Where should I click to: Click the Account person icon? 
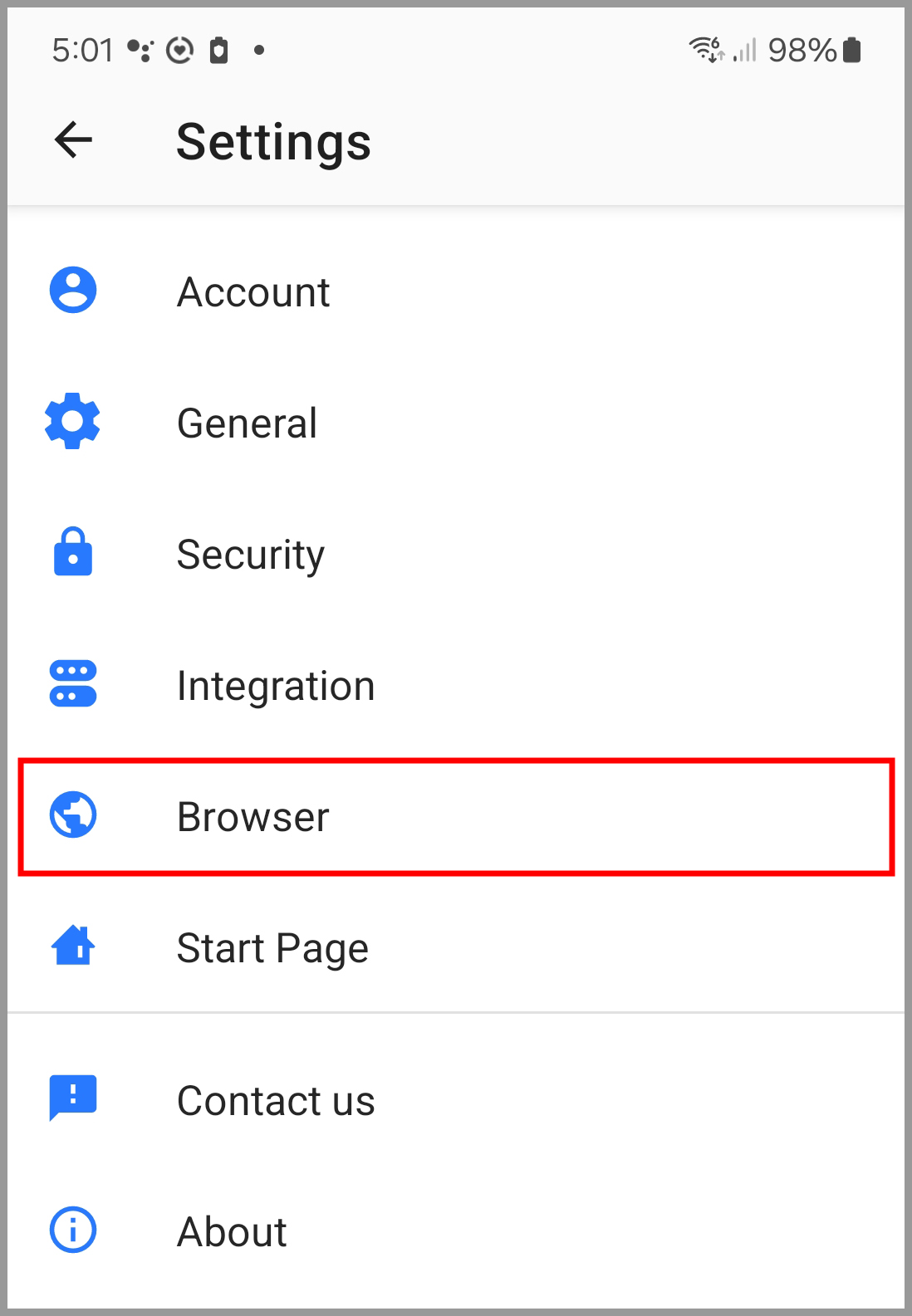pos(73,290)
